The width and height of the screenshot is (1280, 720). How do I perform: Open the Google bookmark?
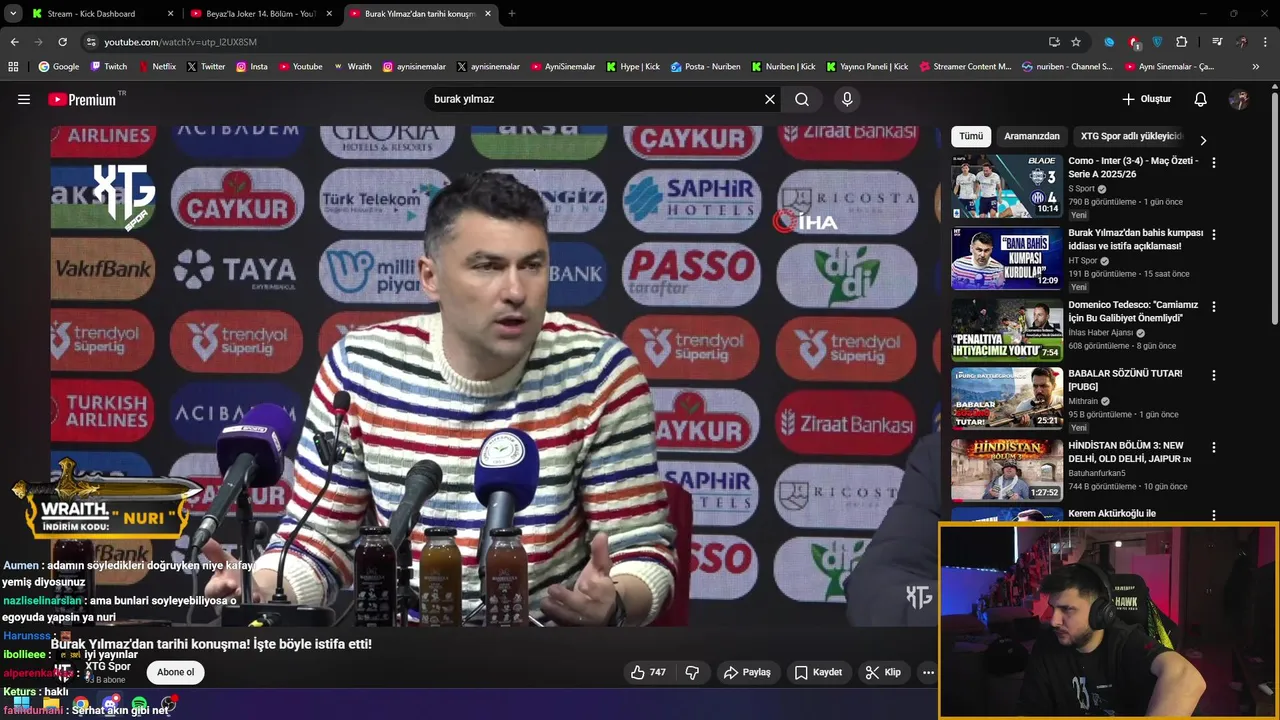click(x=59, y=67)
